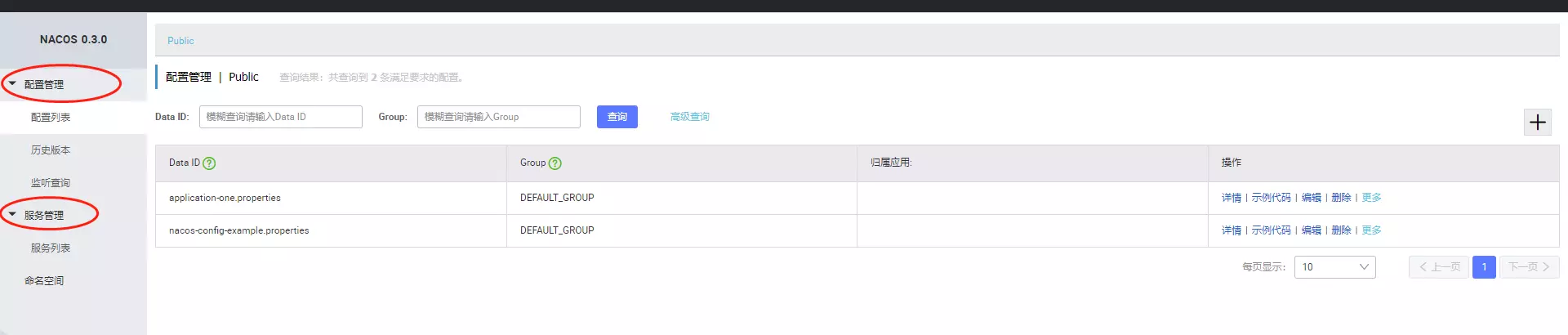The width and height of the screenshot is (1568, 335).
Task: Click 编辑 for application-one.properties
Action: tap(1312, 198)
